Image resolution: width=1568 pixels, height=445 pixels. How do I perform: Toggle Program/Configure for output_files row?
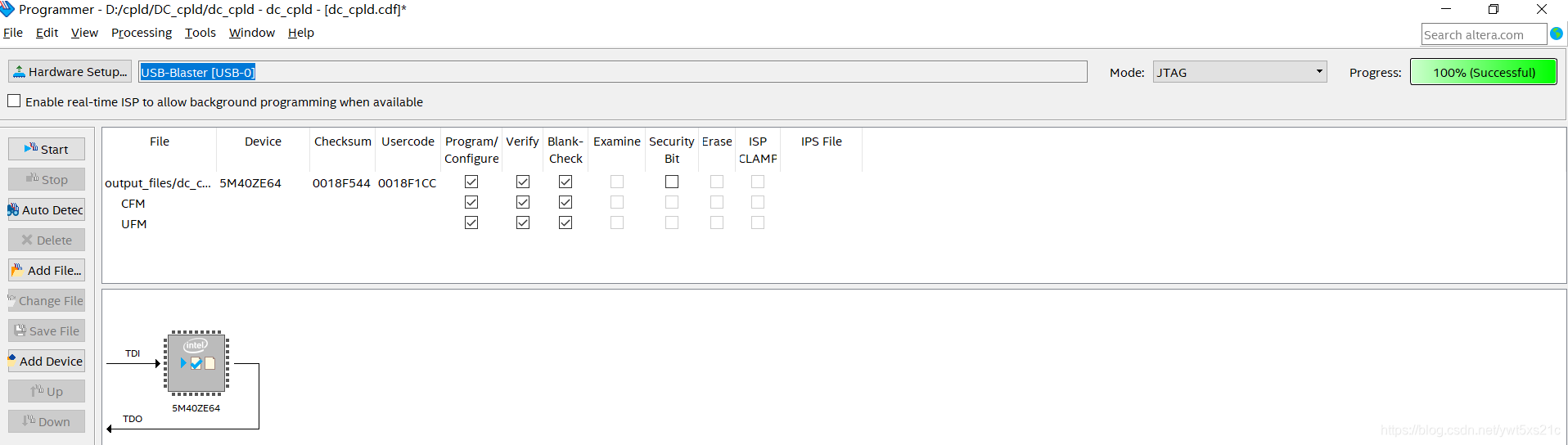pos(471,182)
